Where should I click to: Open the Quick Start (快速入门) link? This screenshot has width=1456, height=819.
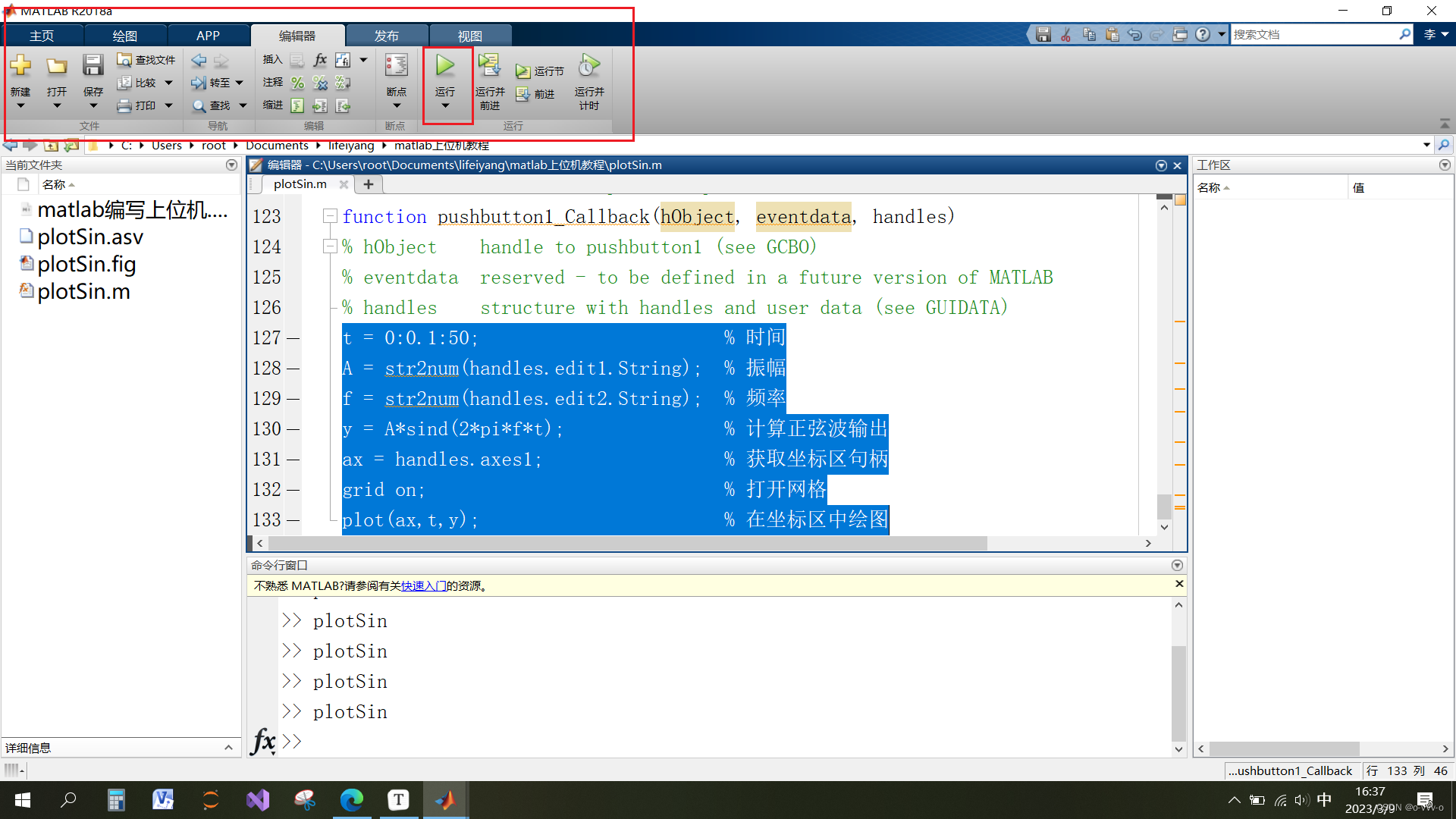(423, 586)
